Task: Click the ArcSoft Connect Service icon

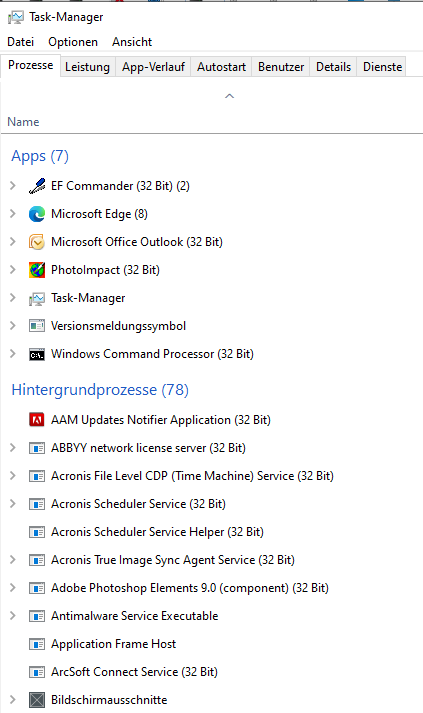Action: click(37, 672)
